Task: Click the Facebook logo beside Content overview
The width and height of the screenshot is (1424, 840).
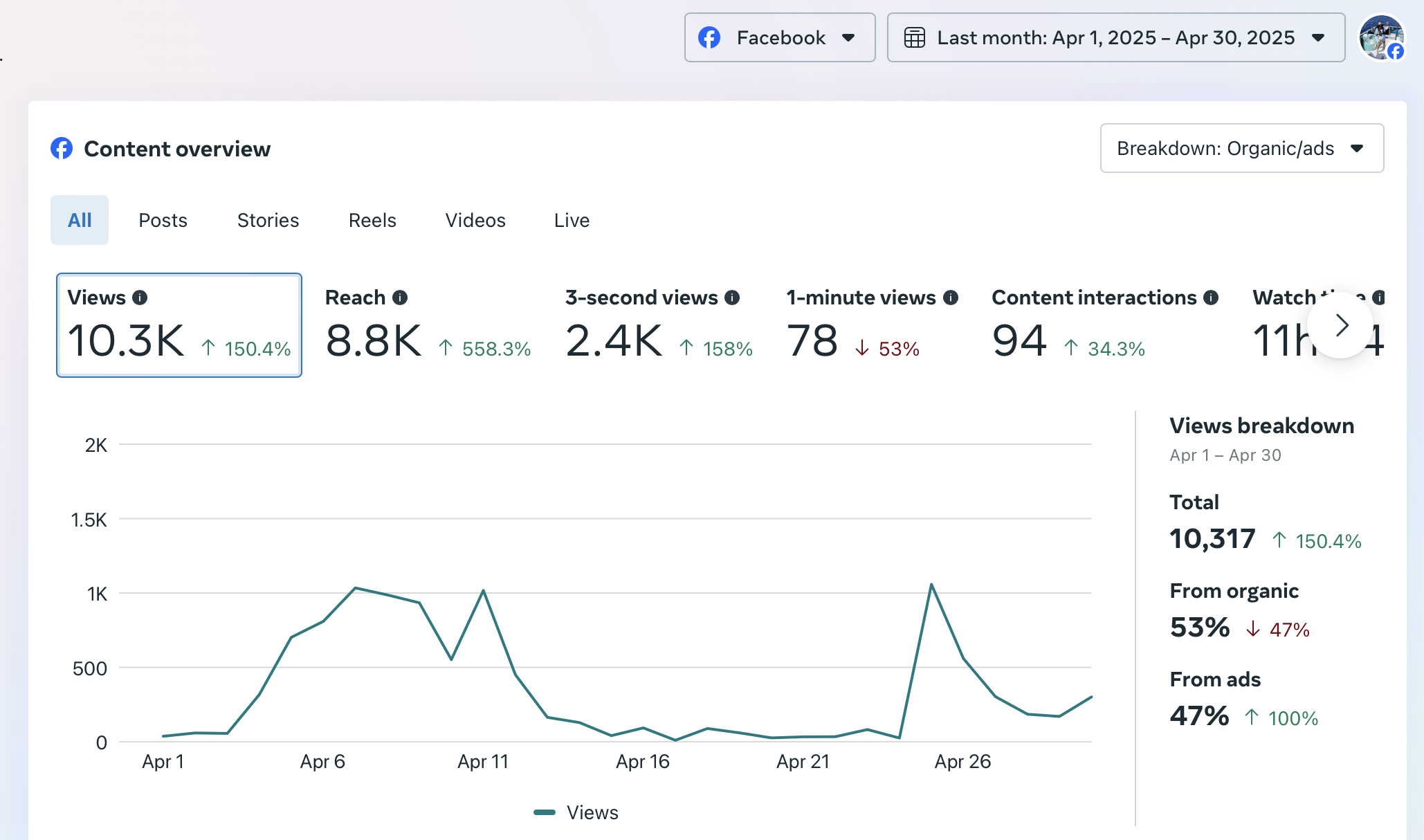Action: click(x=62, y=148)
